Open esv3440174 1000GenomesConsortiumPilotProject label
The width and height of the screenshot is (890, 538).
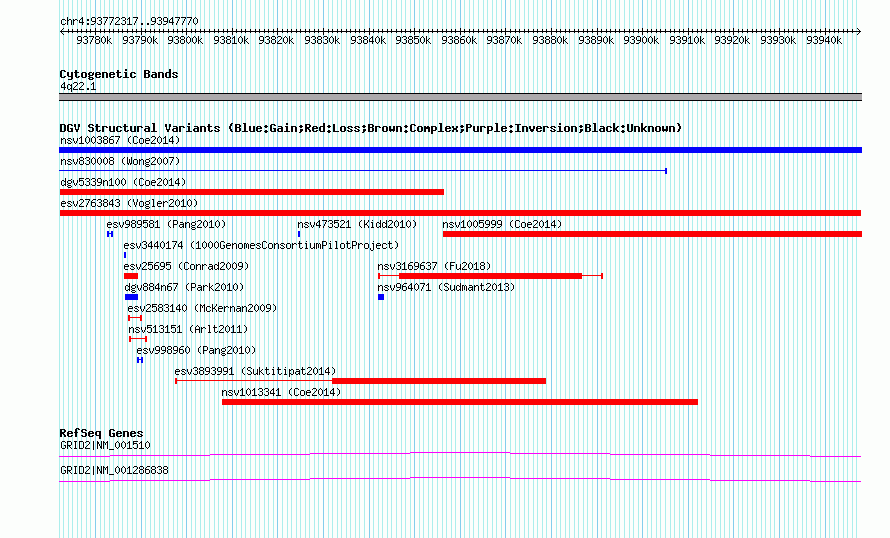(x=261, y=245)
